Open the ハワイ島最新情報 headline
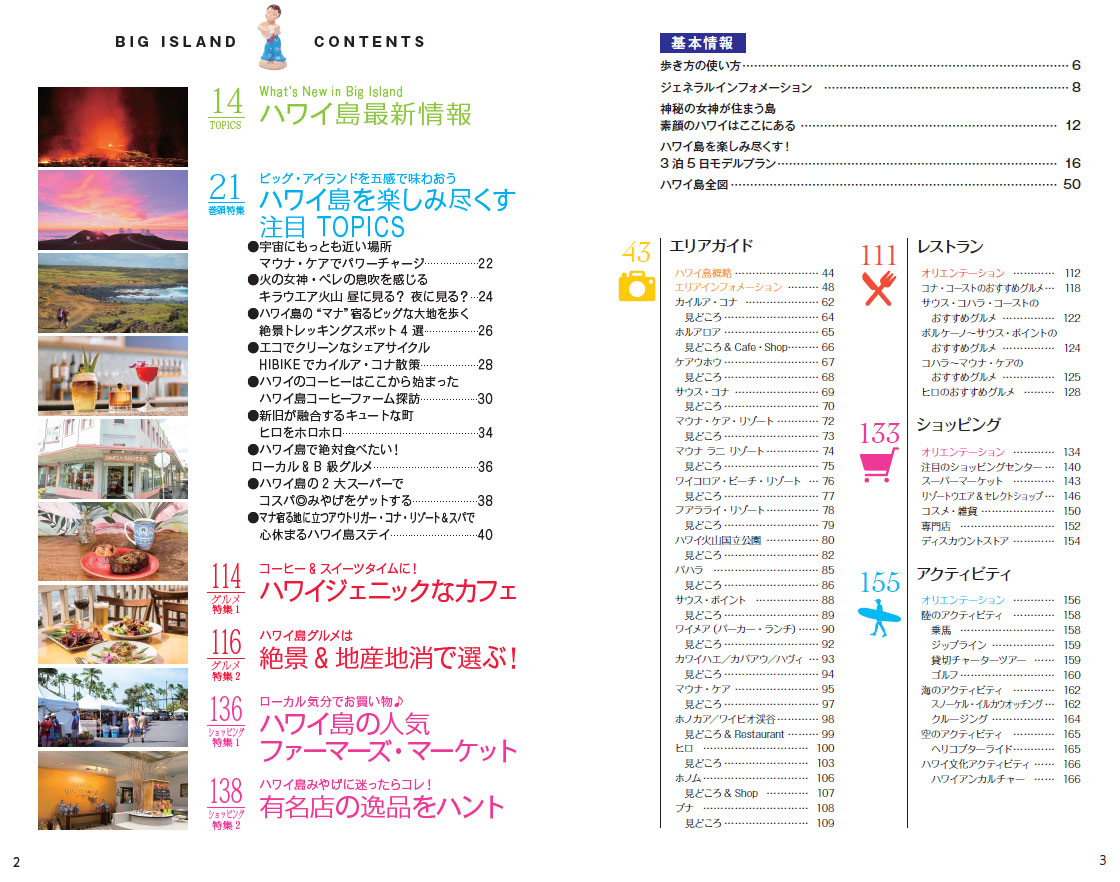 (x=365, y=114)
